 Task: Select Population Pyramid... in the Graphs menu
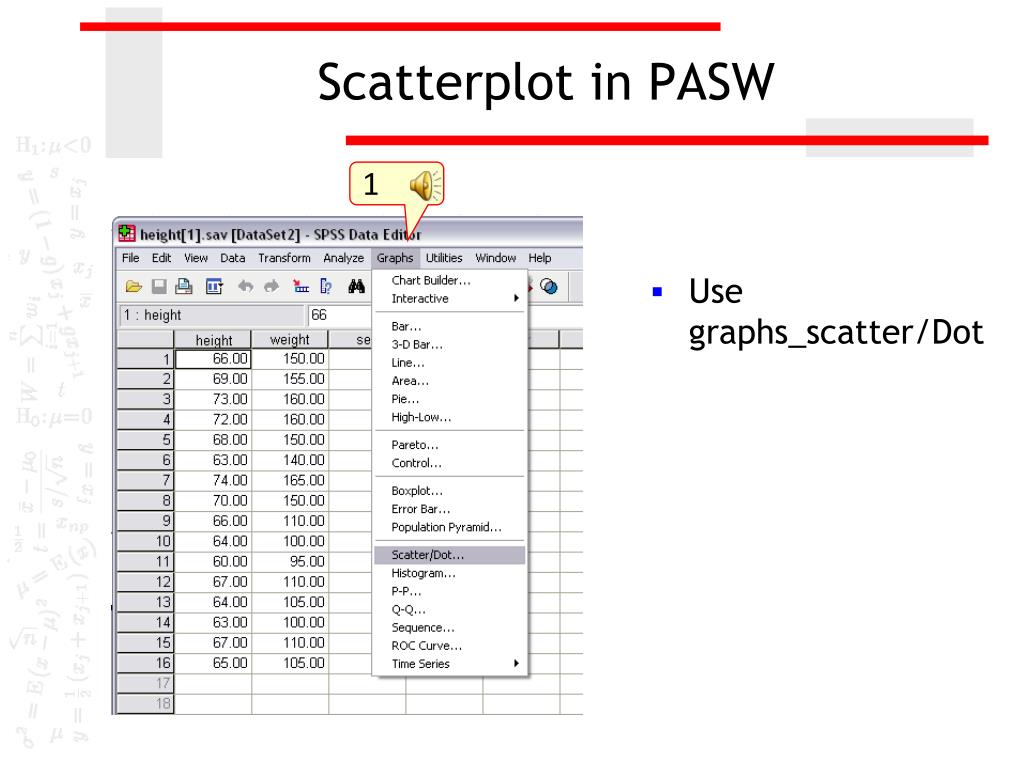449,527
